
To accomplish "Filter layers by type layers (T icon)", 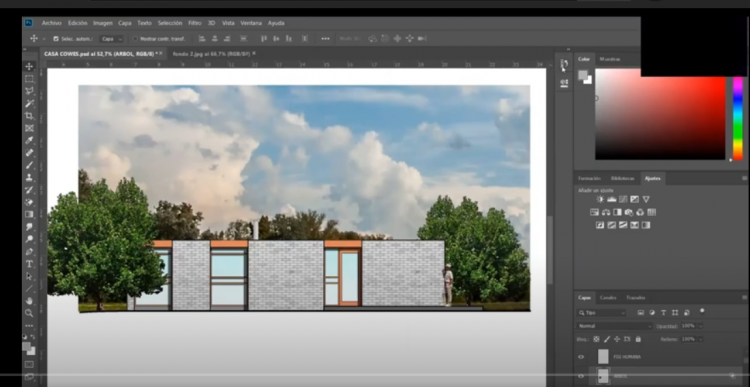I will click(663, 312).
